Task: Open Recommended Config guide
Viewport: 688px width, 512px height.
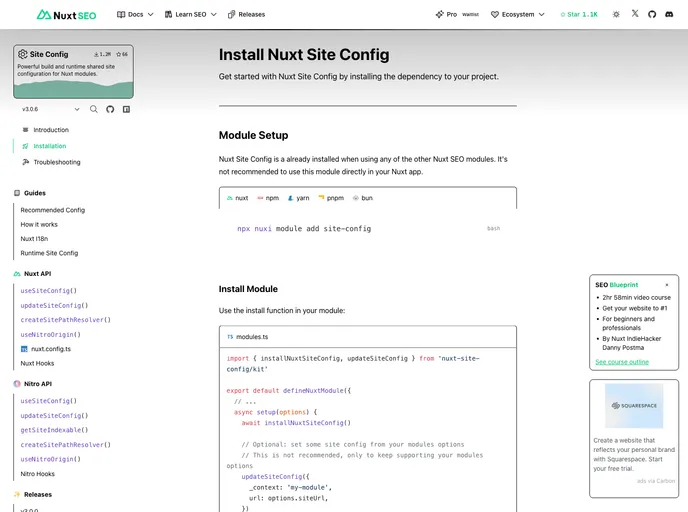Action: [53, 210]
